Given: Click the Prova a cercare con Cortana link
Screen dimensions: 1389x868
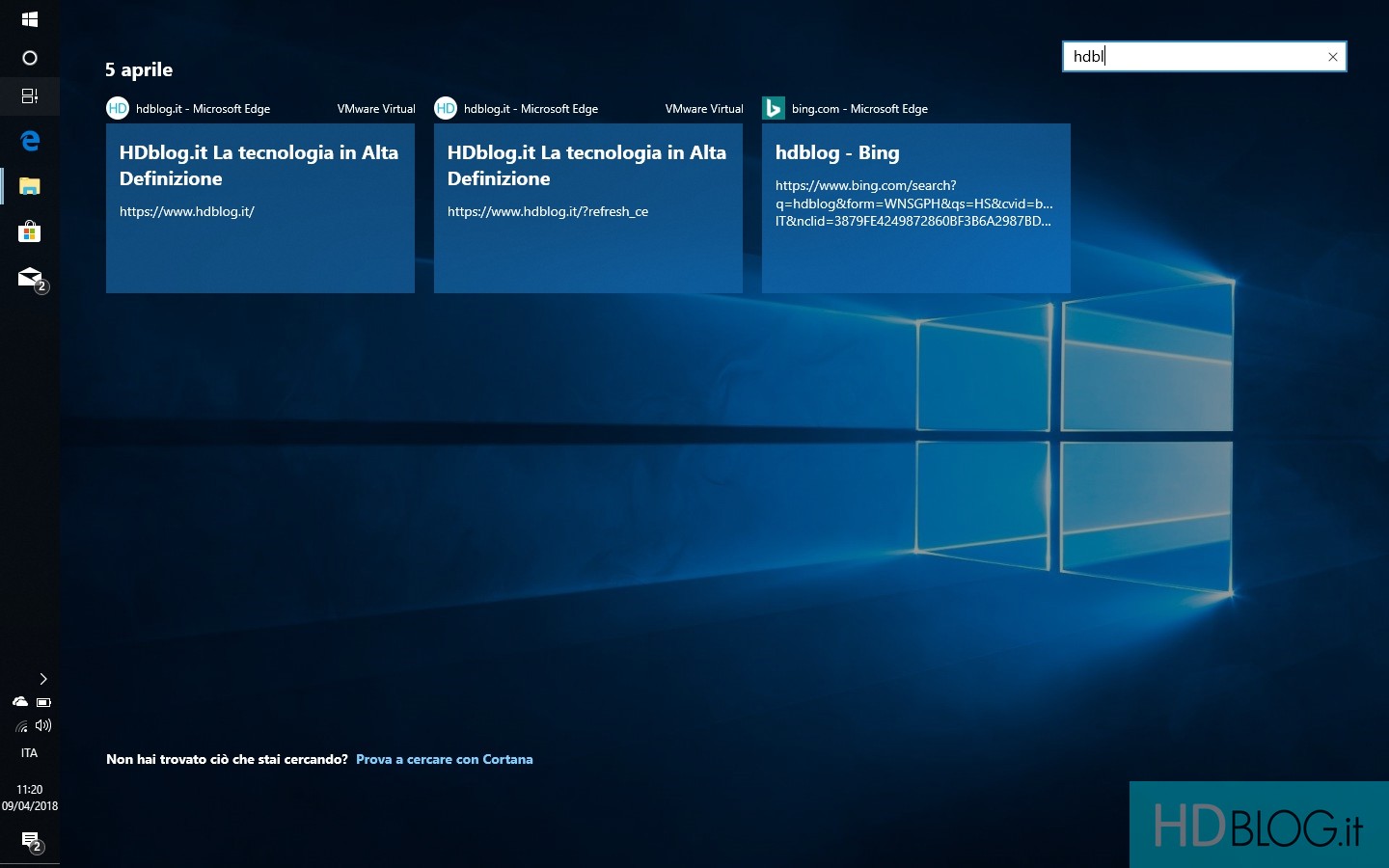Looking at the screenshot, I should (444, 759).
